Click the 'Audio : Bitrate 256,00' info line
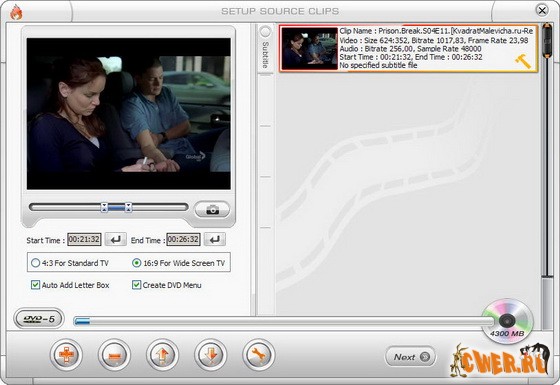560x385 pixels. [410, 49]
